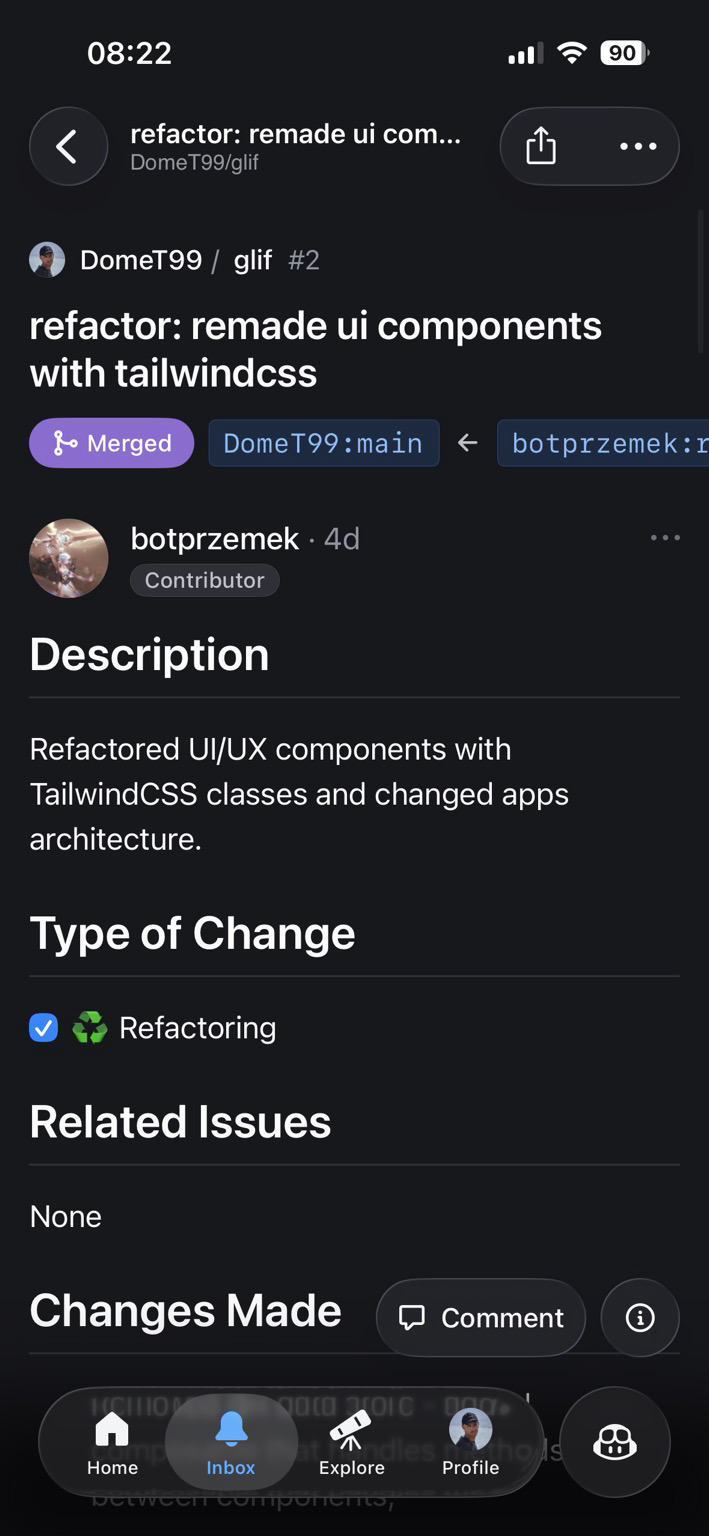Tap the back arrow button
This screenshot has height=1536, width=709.
coord(67,147)
